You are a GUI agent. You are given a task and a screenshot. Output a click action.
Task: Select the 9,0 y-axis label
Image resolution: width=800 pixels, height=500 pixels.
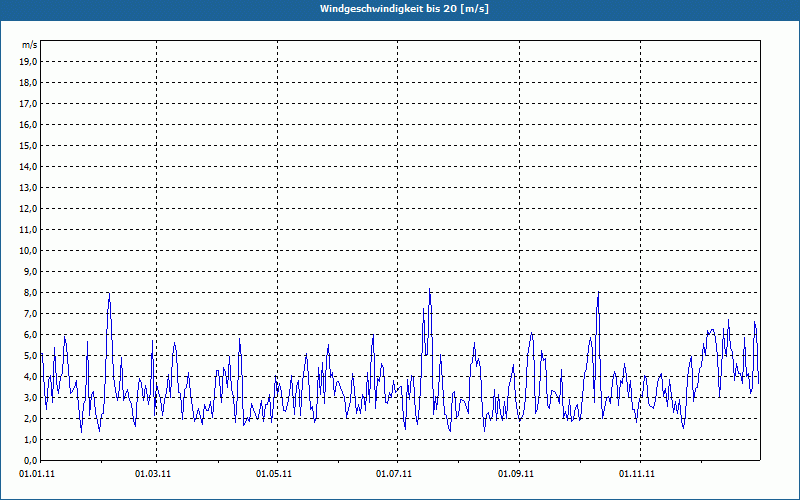pos(30,271)
